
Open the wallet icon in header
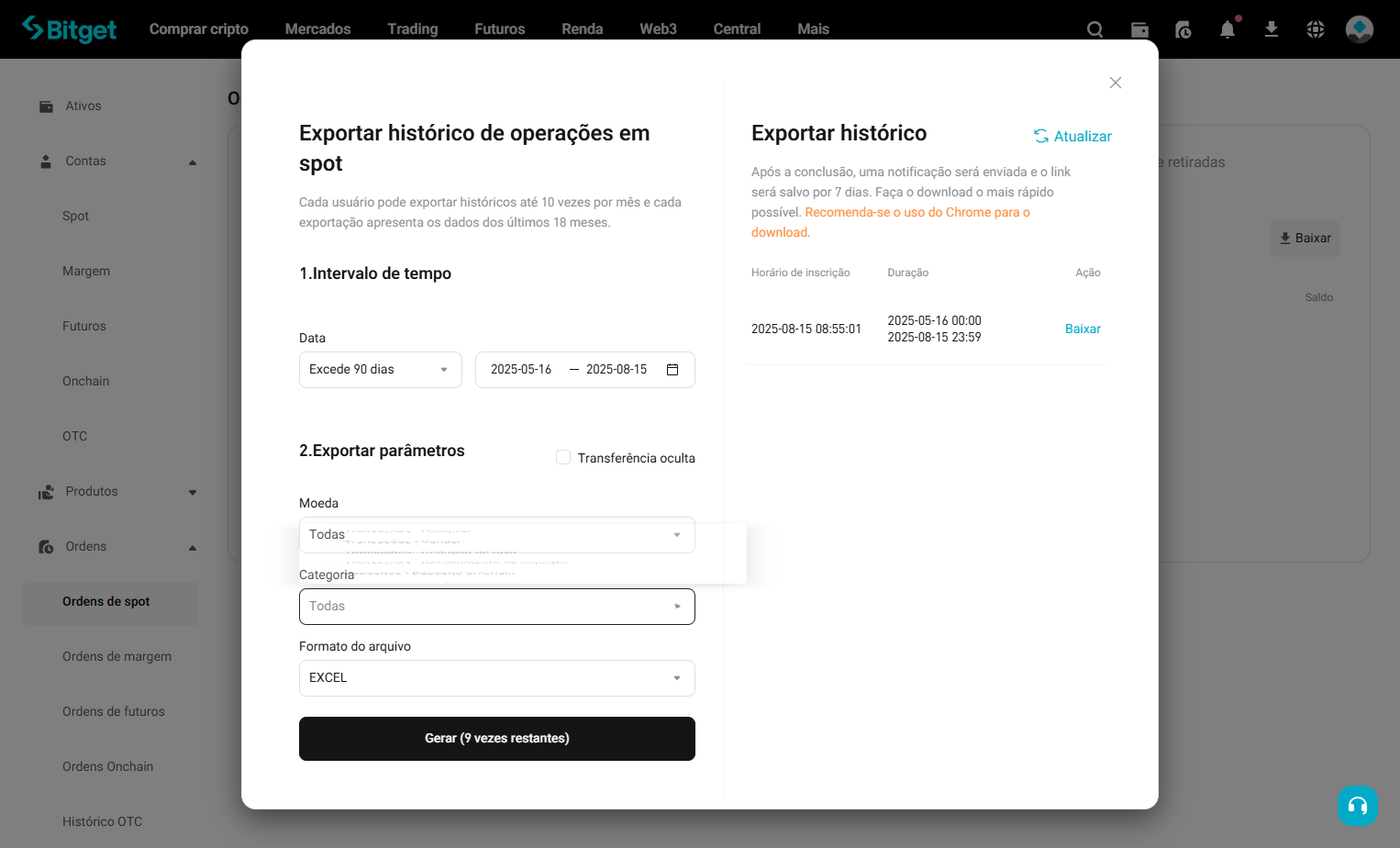1139,29
